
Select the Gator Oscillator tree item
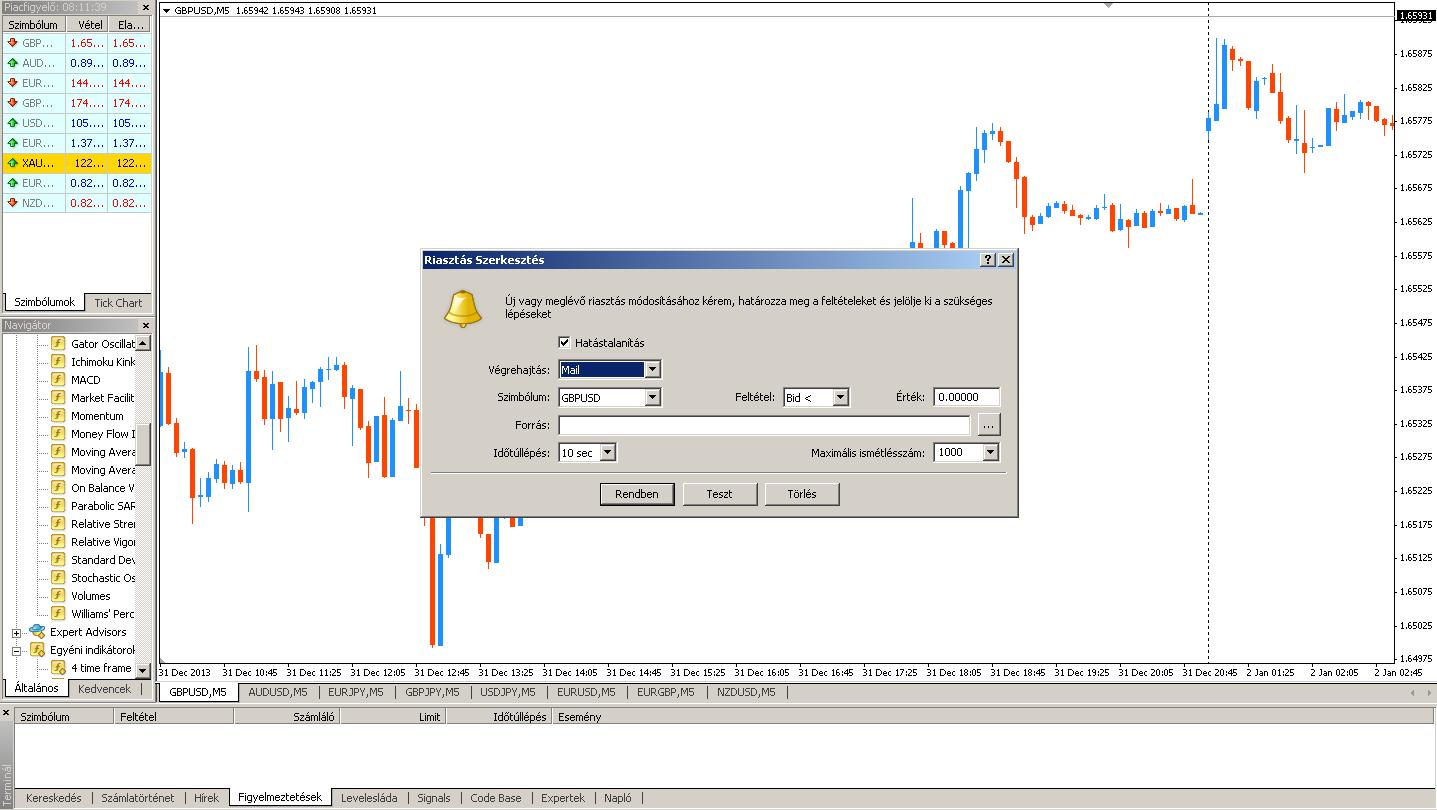click(x=102, y=344)
